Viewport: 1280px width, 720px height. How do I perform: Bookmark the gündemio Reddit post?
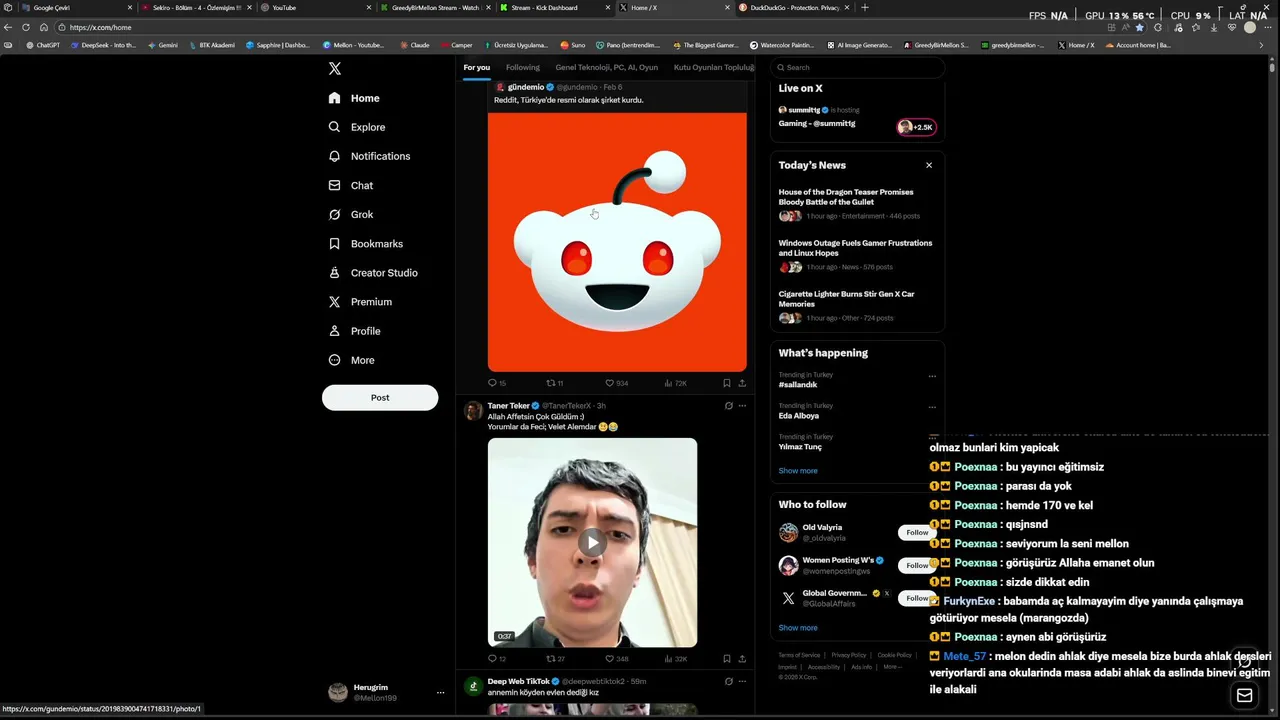[727, 383]
